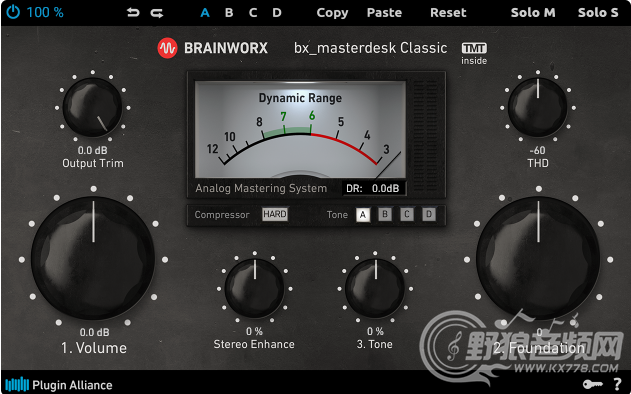Select Tone preset D

(x=429, y=214)
